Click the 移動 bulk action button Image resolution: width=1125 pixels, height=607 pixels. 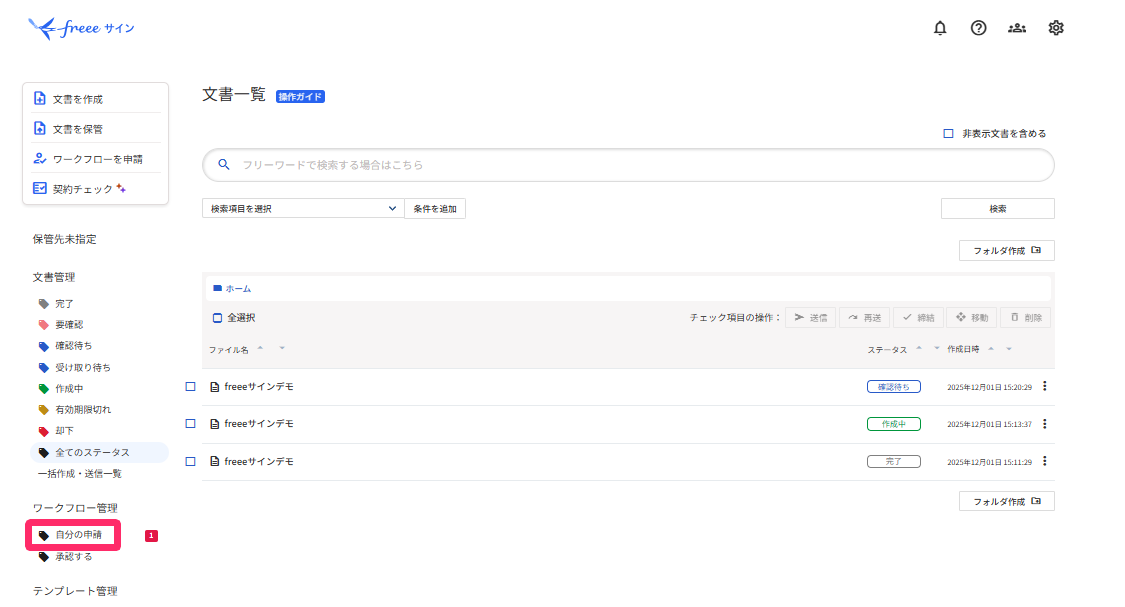tap(972, 318)
